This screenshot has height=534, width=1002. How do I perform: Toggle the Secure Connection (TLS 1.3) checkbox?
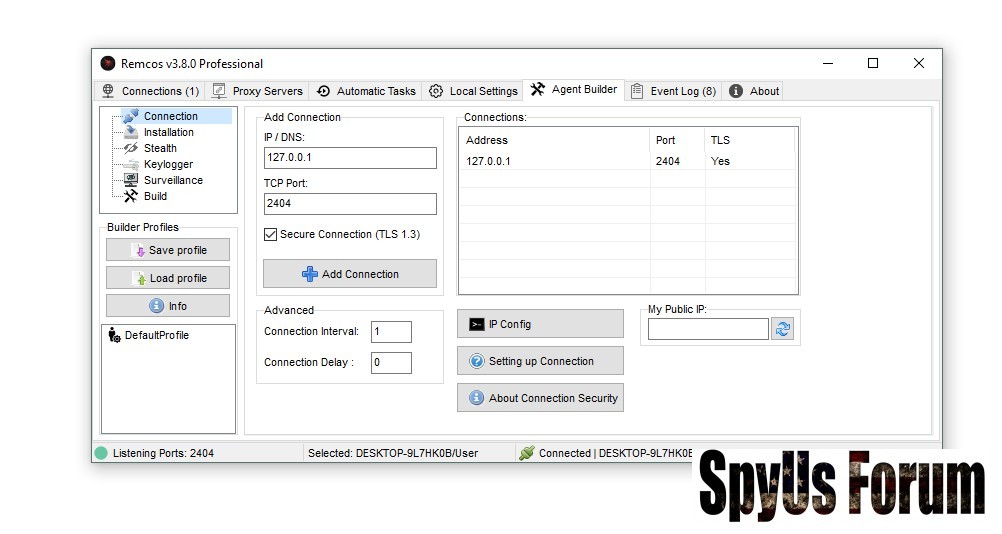[x=271, y=234]
